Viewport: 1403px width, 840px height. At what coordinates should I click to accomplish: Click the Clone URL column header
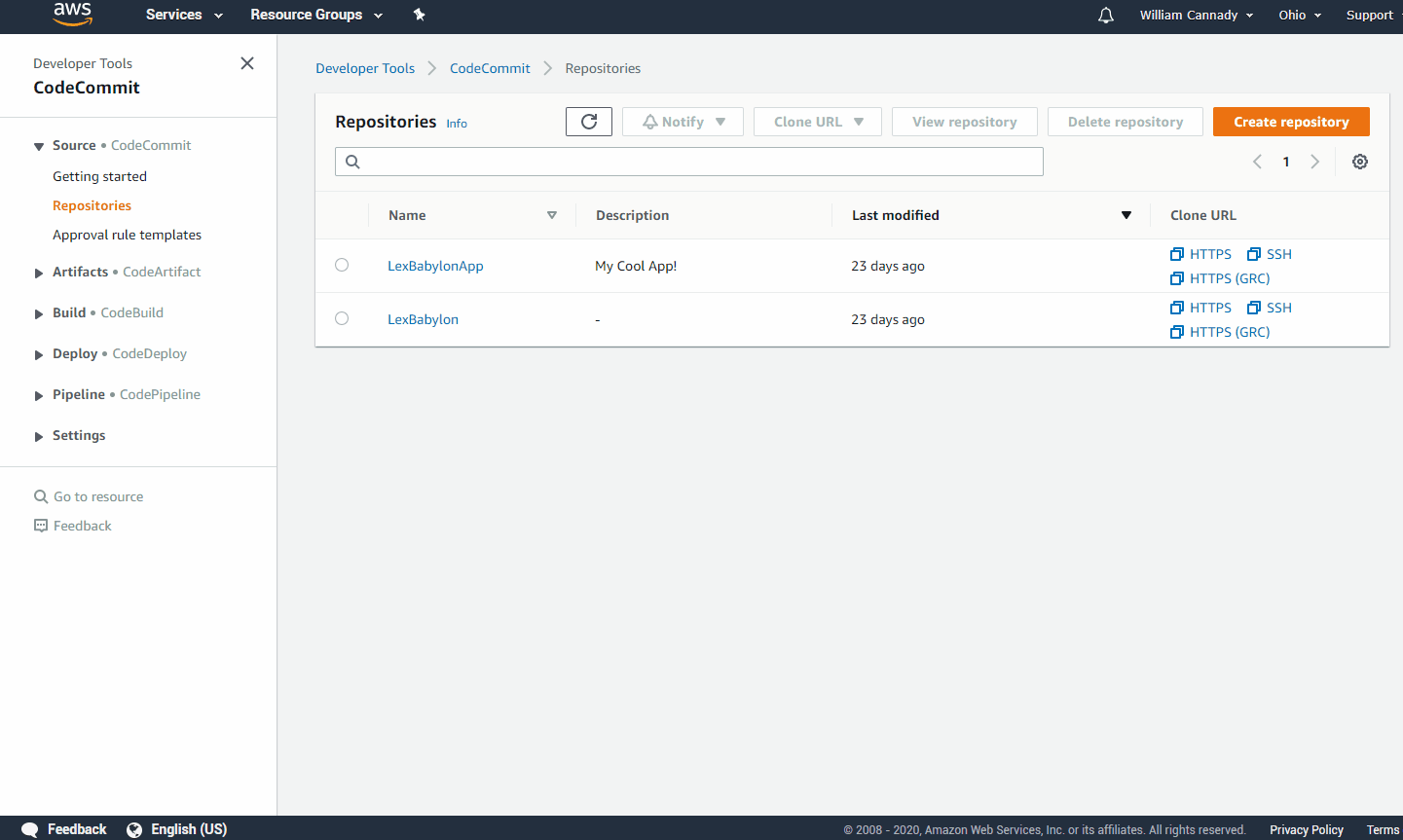[1203, 215]
